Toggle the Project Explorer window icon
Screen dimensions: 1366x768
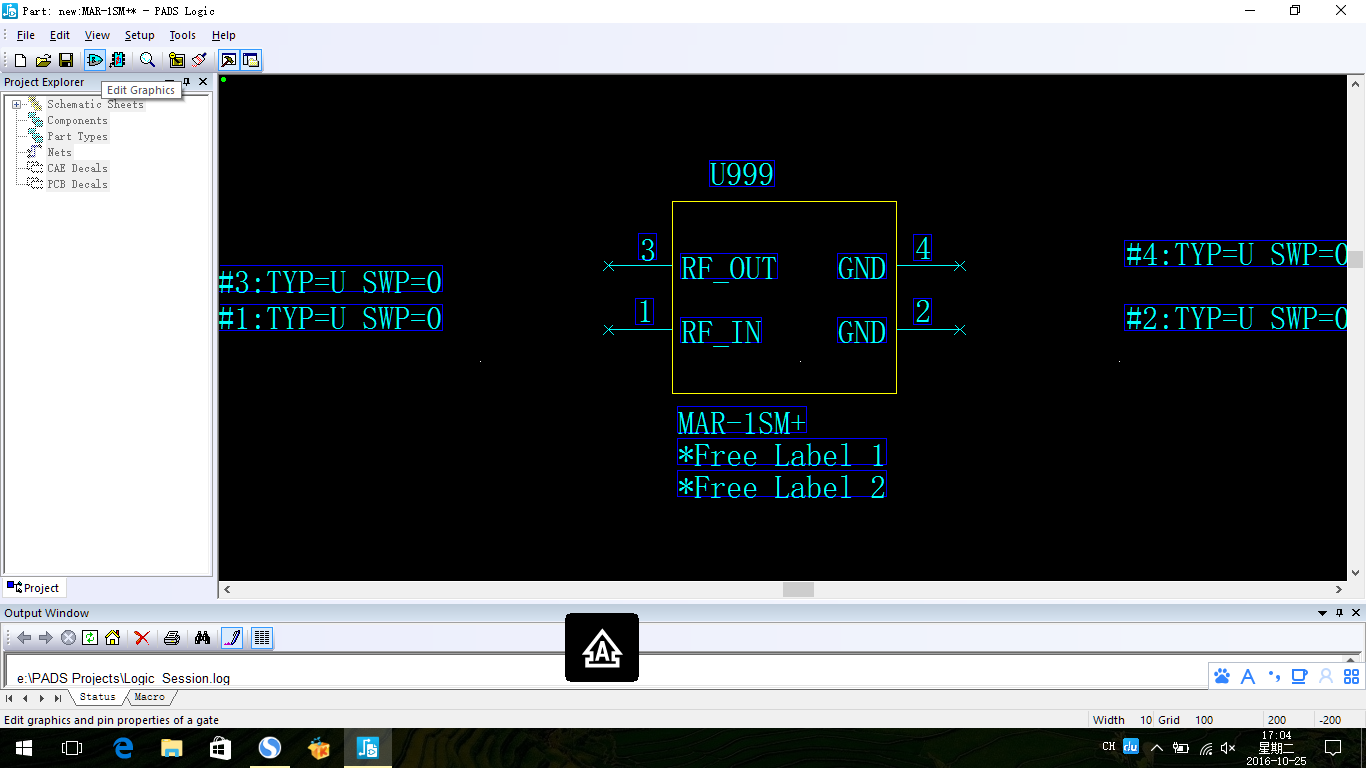click(x=250, y=60)
